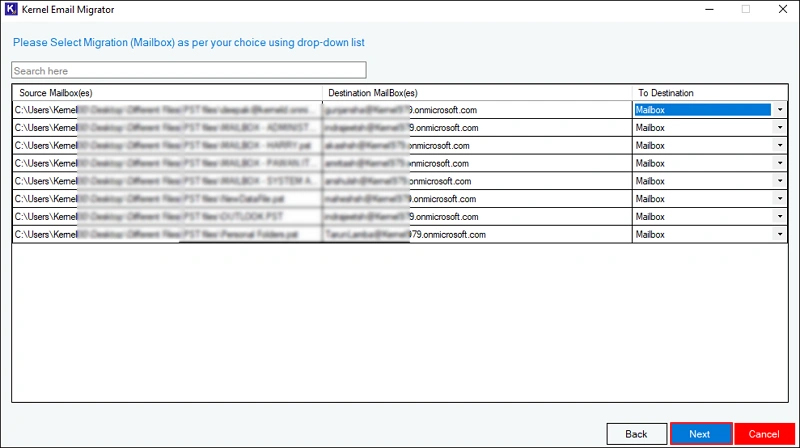Click the Kernel Email Migrator title bar icon
This screenshot has width=800, height=448.
coord(11,9)
